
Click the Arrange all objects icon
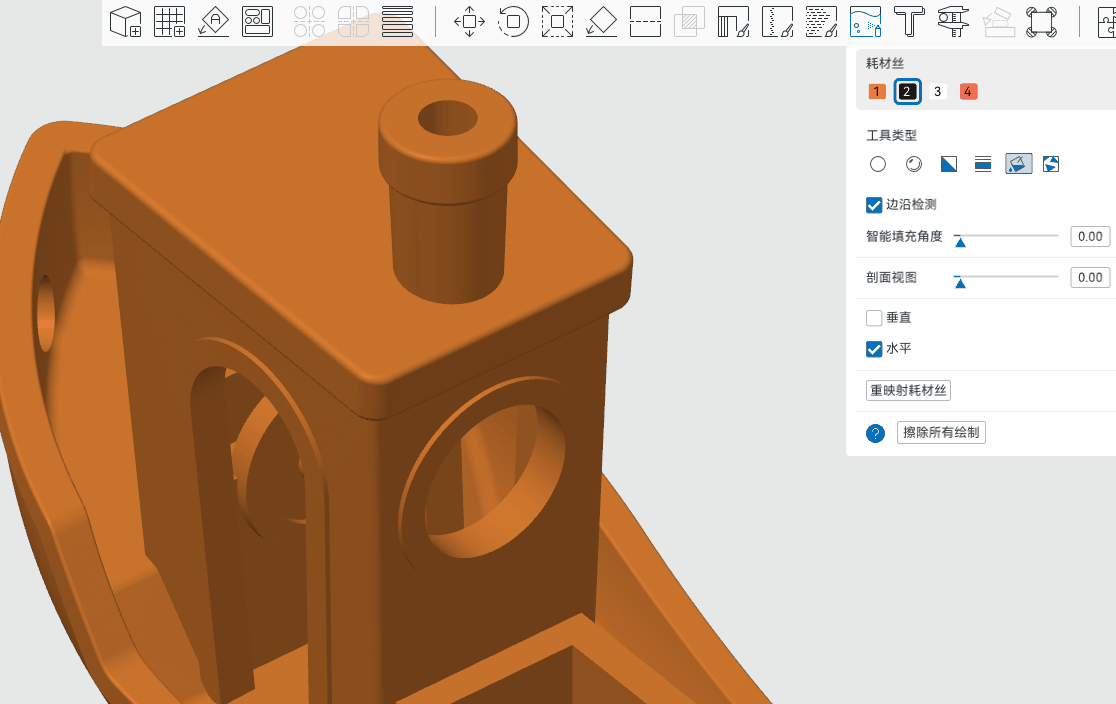(x=257, y=21)
